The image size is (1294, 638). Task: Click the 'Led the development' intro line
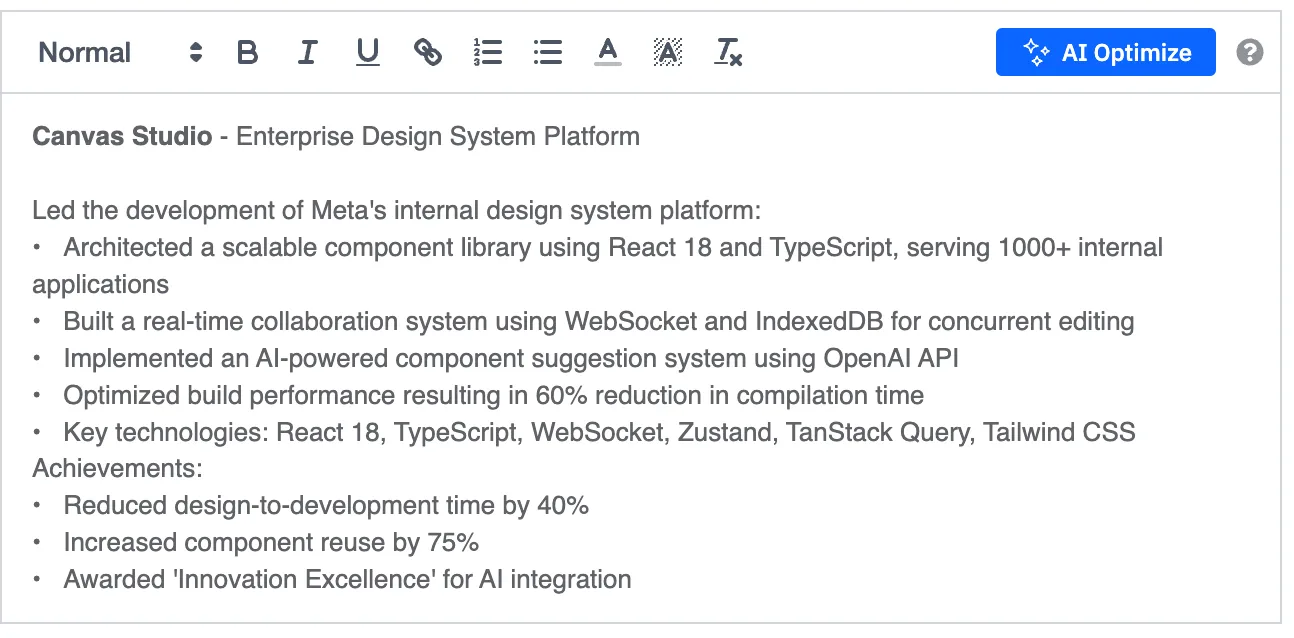click(x=396, y=211)
